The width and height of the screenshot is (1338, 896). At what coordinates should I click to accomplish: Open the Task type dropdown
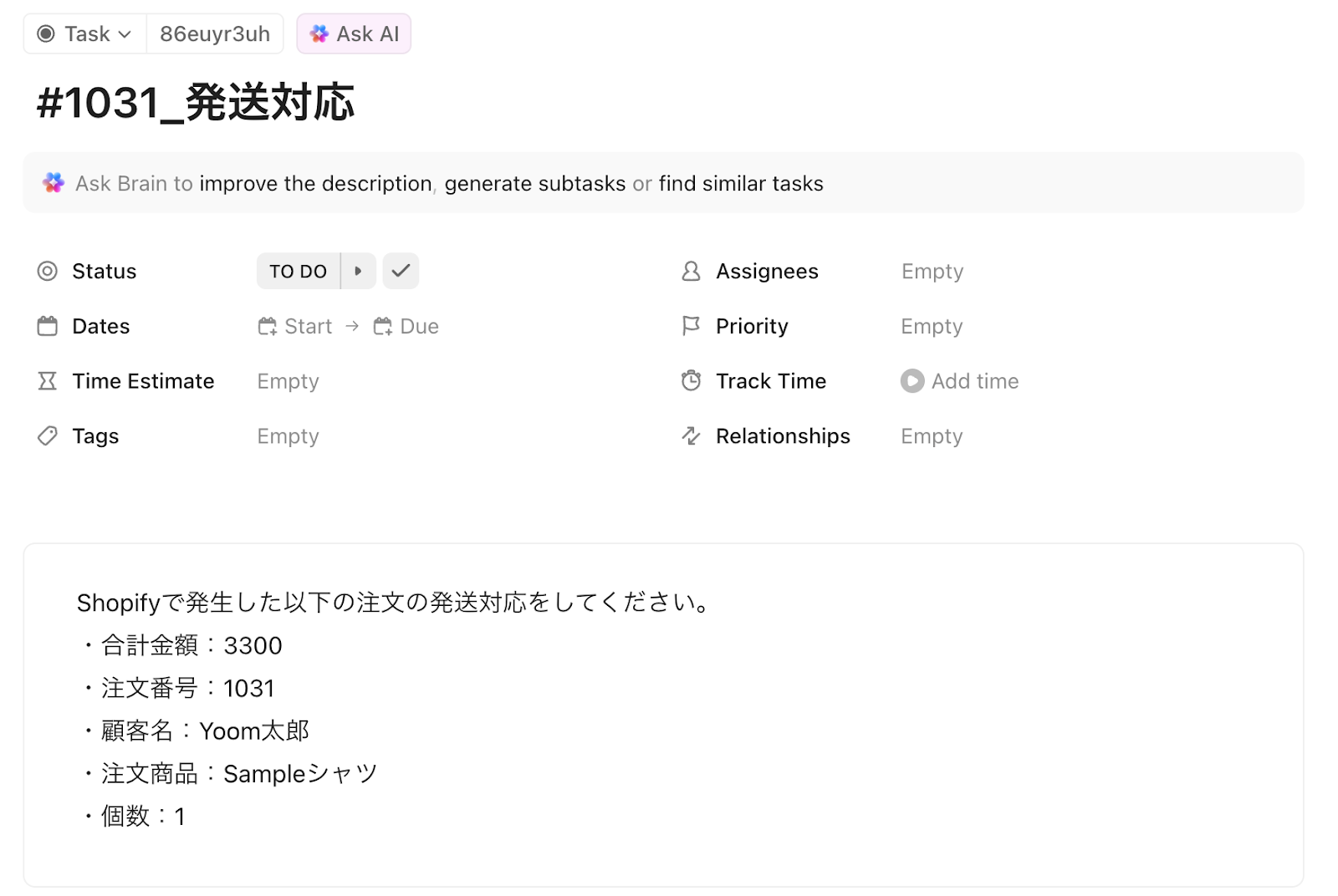(x=85, y=34)
